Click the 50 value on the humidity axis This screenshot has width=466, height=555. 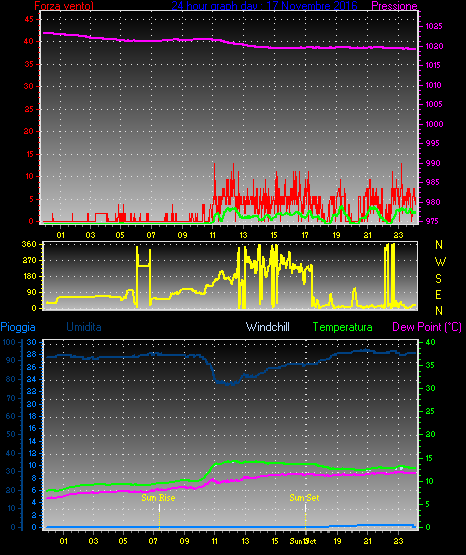click(11, 434)
